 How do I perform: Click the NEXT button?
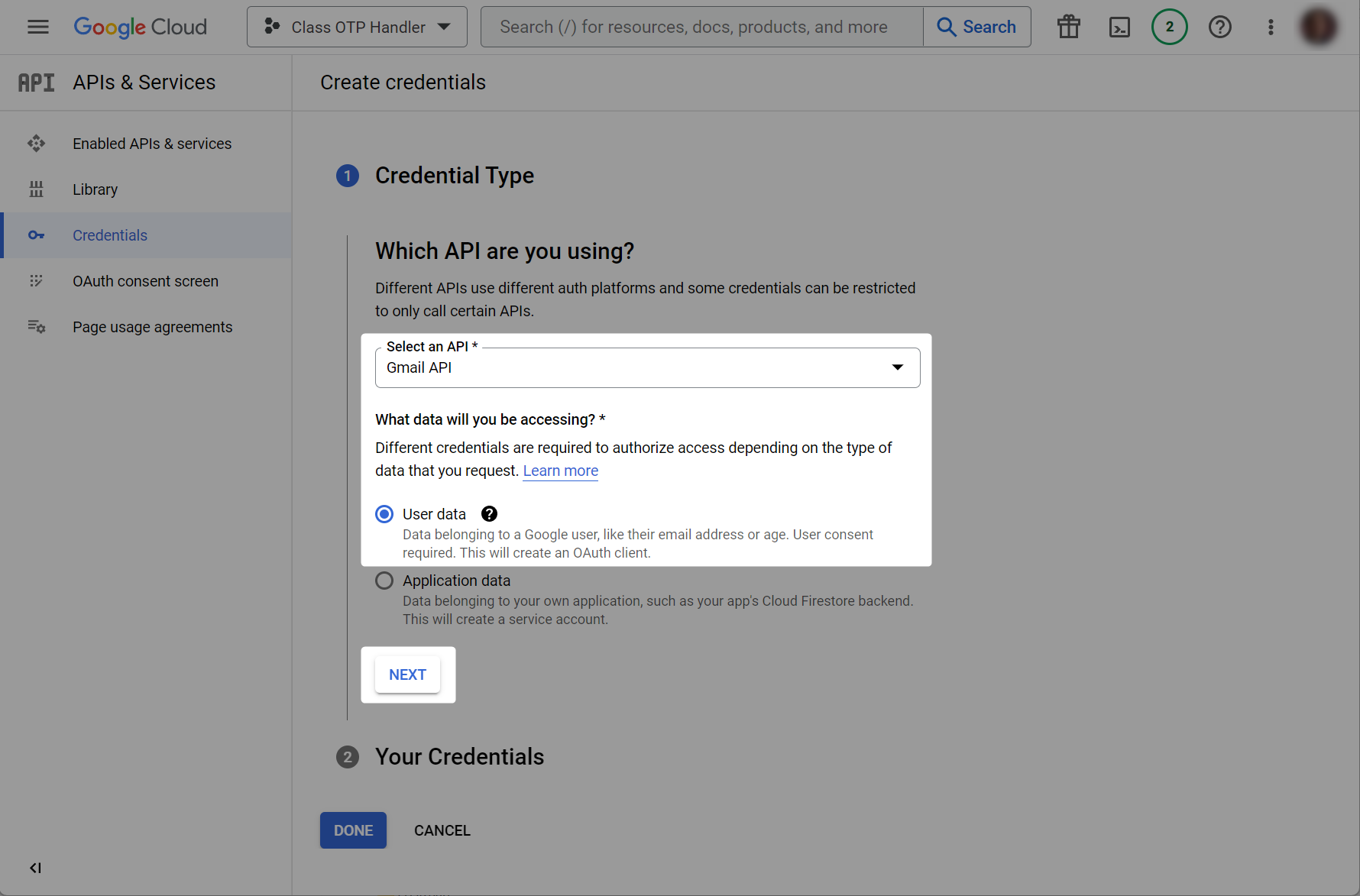click(x=407, y=674)
